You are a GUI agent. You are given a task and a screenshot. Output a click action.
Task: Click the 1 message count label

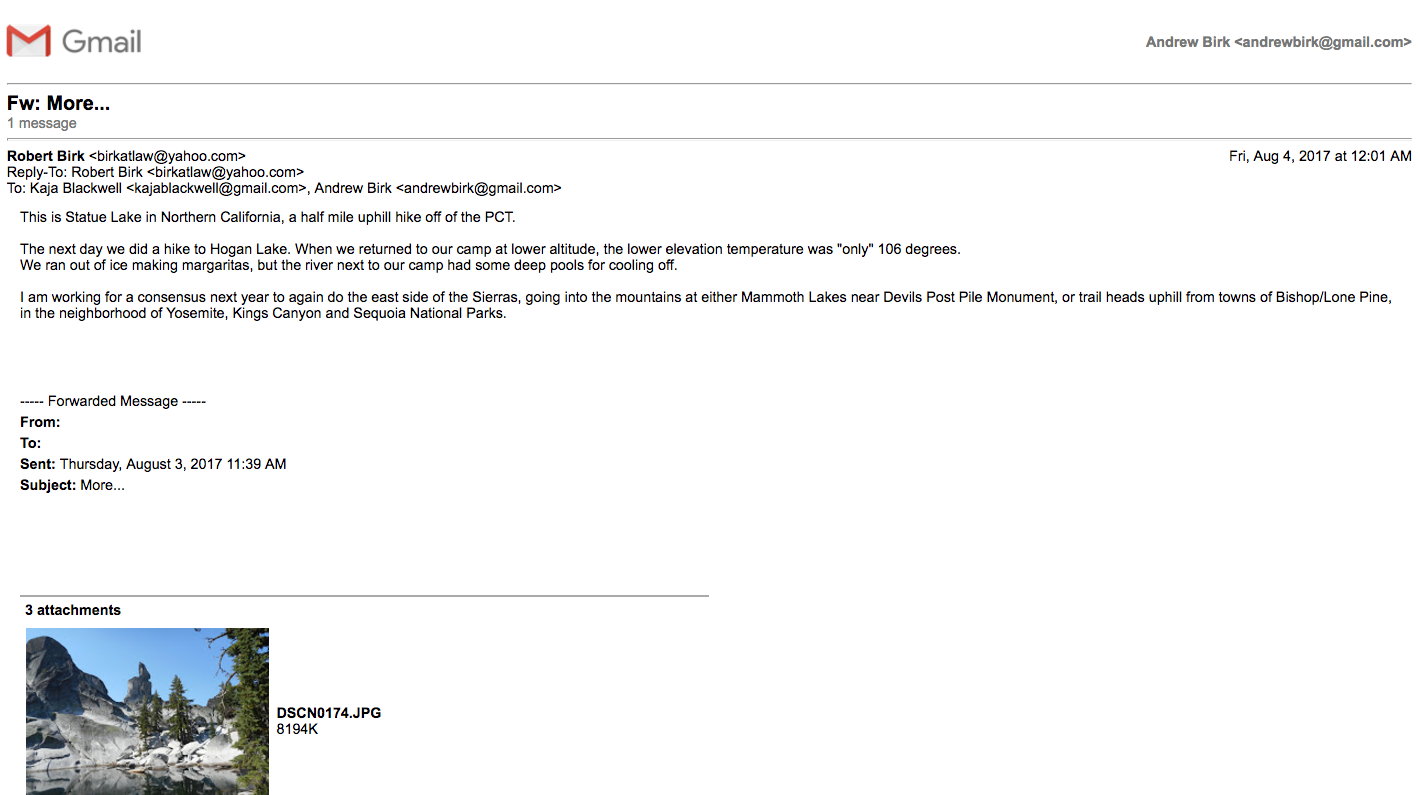pyautogui.click(x=42, y=123)
